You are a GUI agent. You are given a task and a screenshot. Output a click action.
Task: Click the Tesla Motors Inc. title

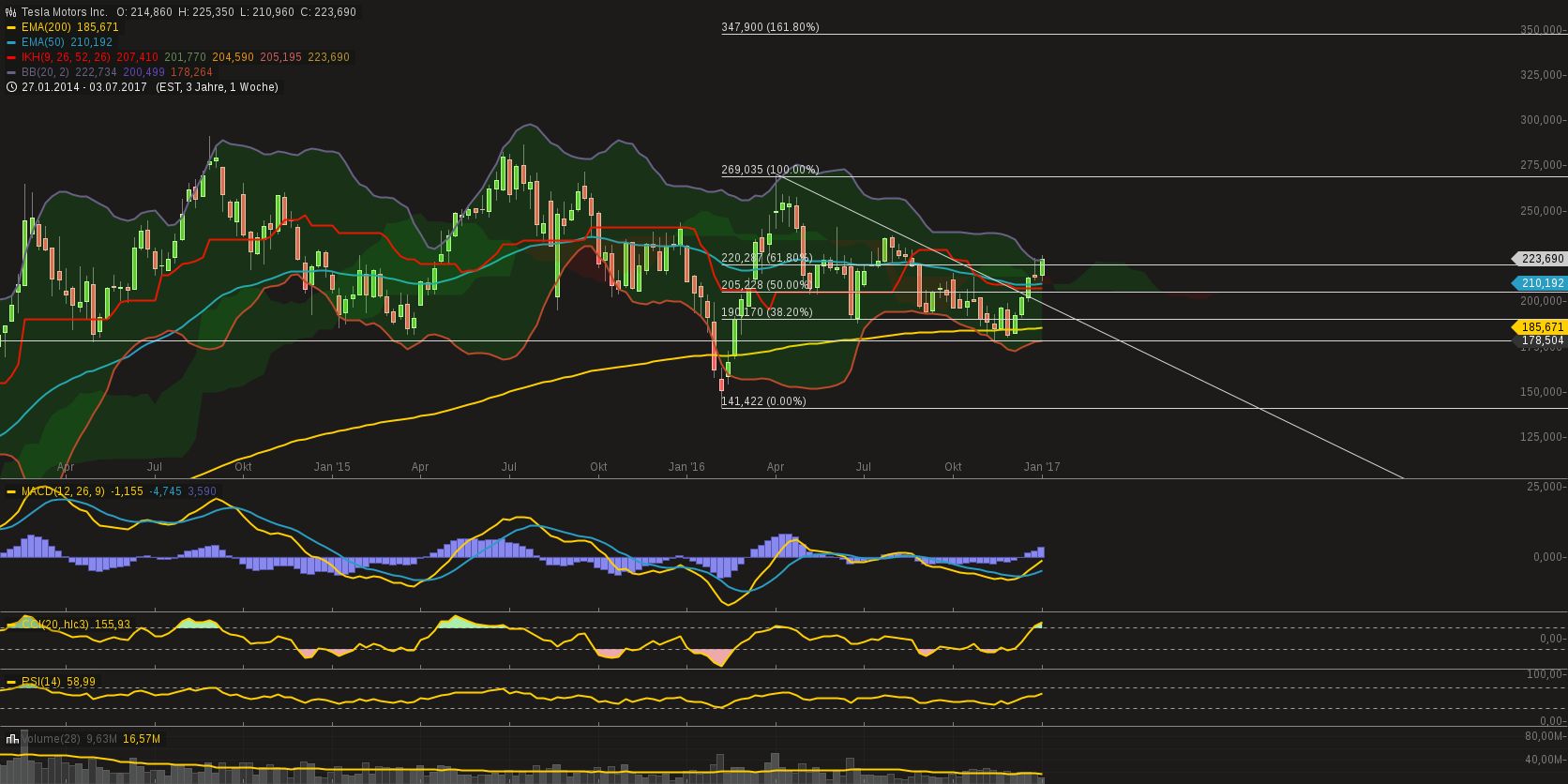pos(65,12)
